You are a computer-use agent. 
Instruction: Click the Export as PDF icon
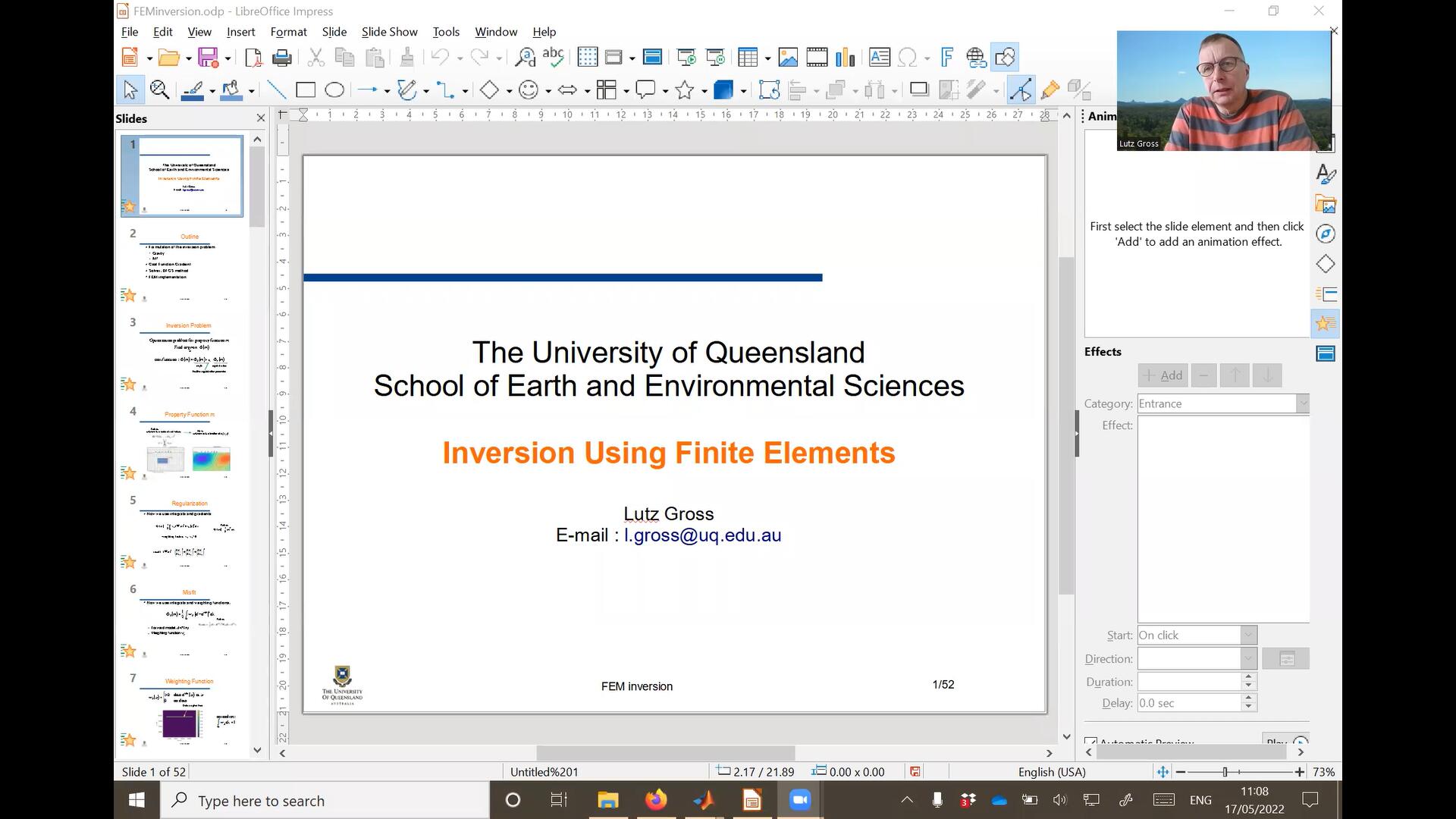253,58
